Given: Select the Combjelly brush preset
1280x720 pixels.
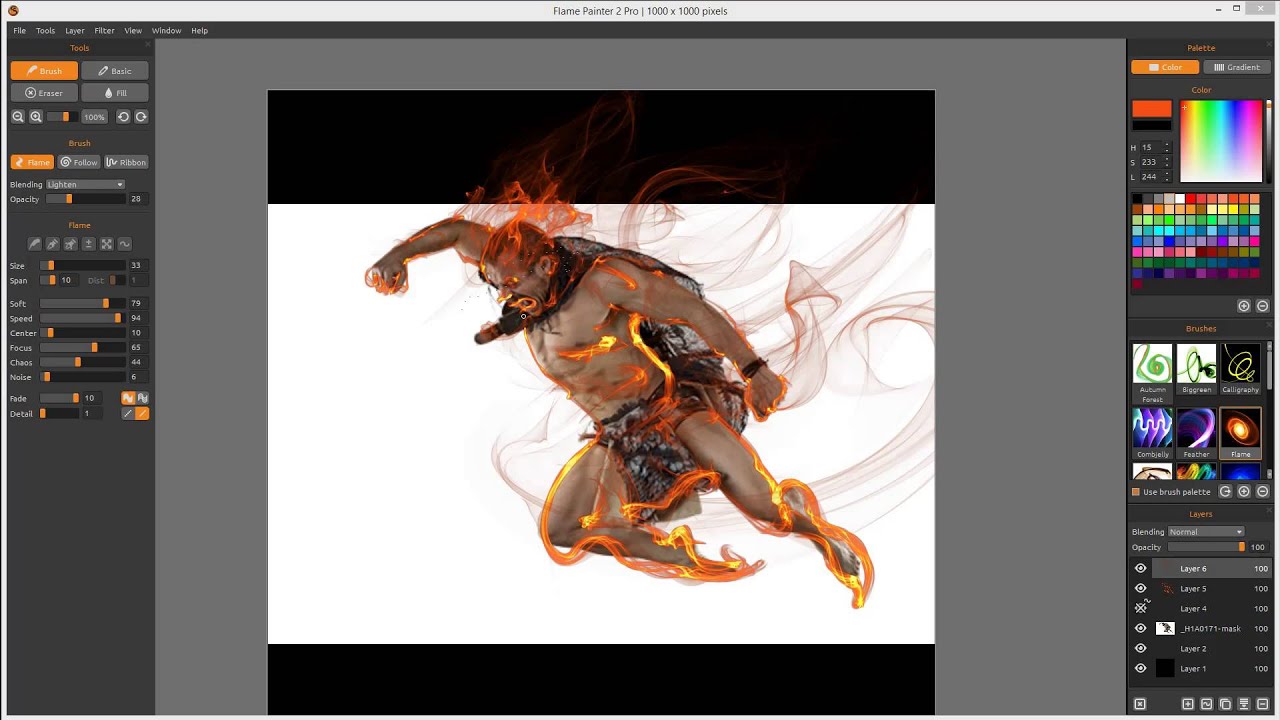Looking at the screenshot, I should tap(1152, 433).
